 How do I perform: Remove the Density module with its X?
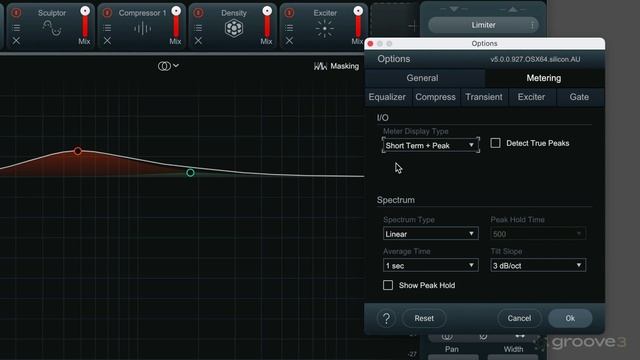tap(198, 41)
